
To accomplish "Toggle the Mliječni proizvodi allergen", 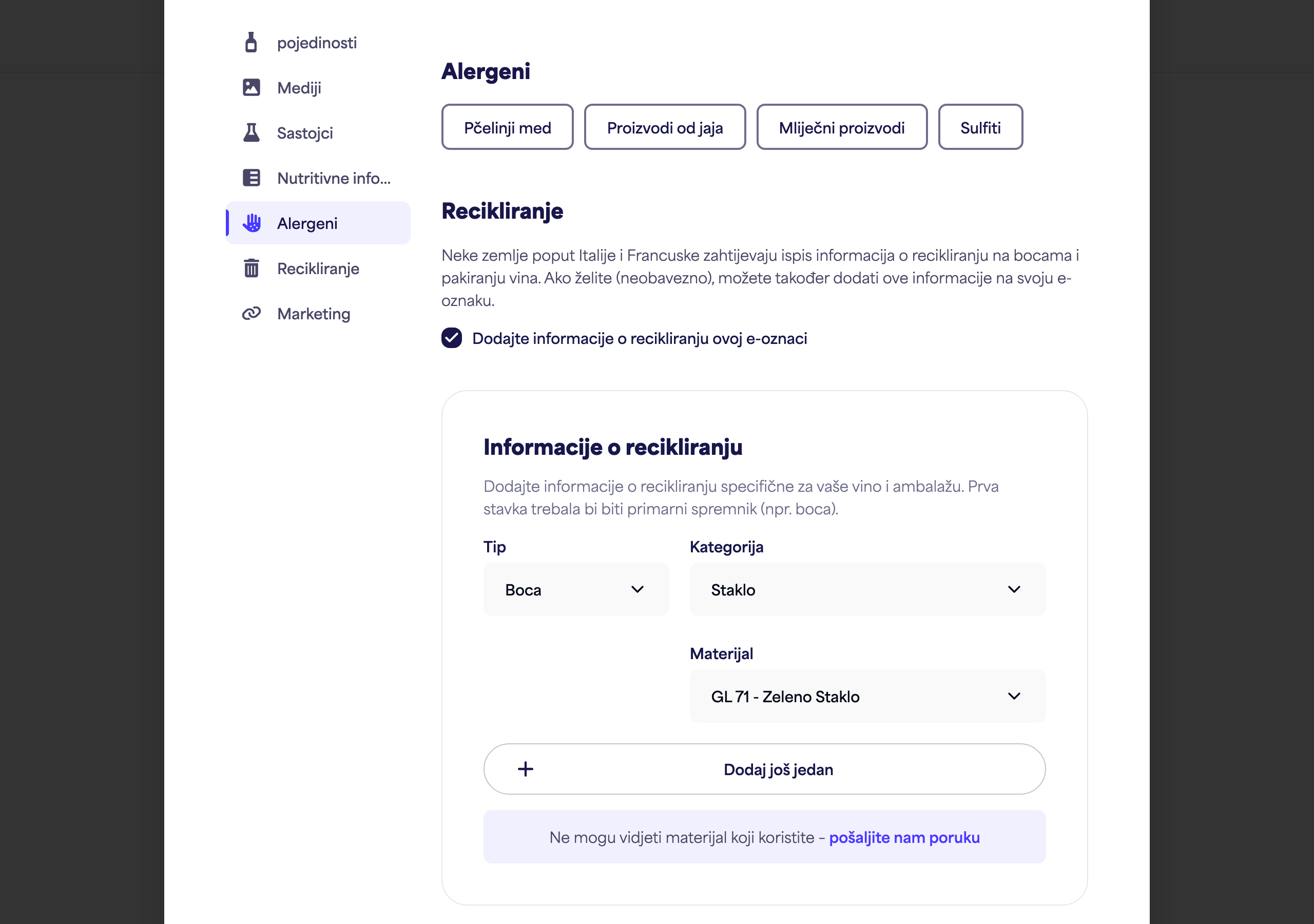I will tap(842, 127).
